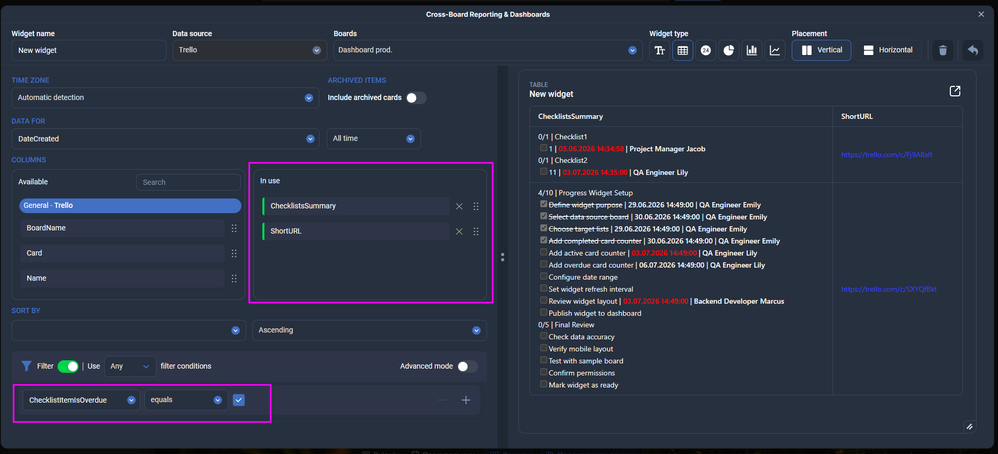This screenshot has height=454, width=998.
Task: Select the Card available column
Action: [122, 253]
